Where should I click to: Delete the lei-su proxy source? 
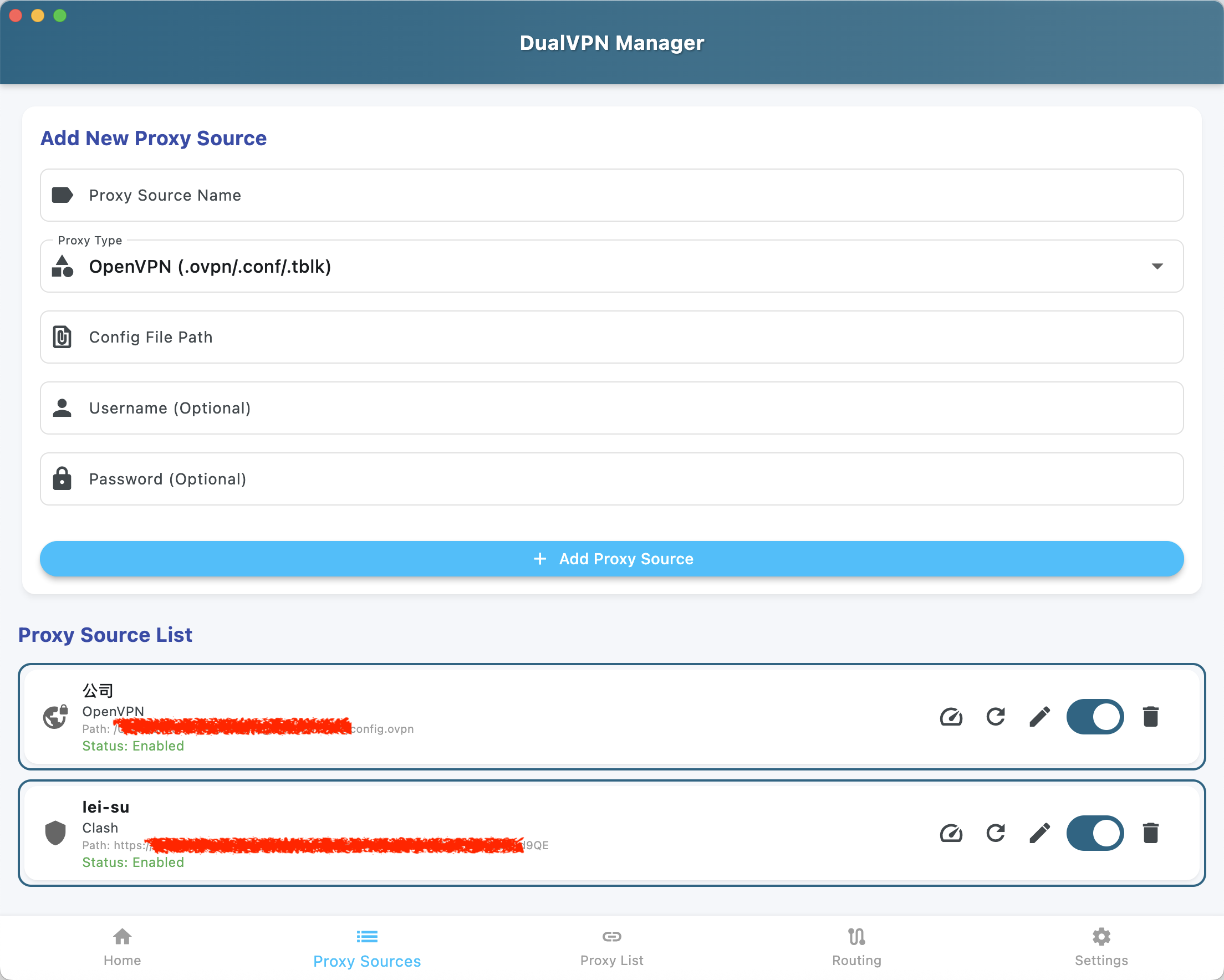point(1150,833)
